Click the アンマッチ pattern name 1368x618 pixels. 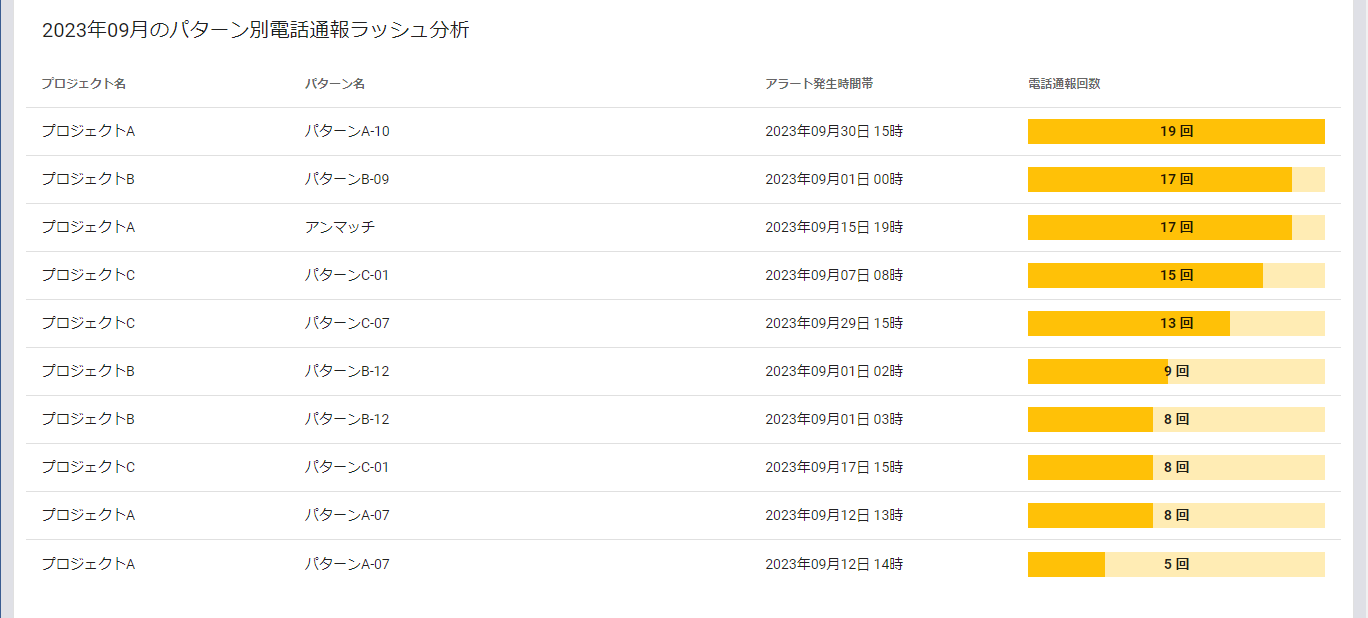coord(340,228)
